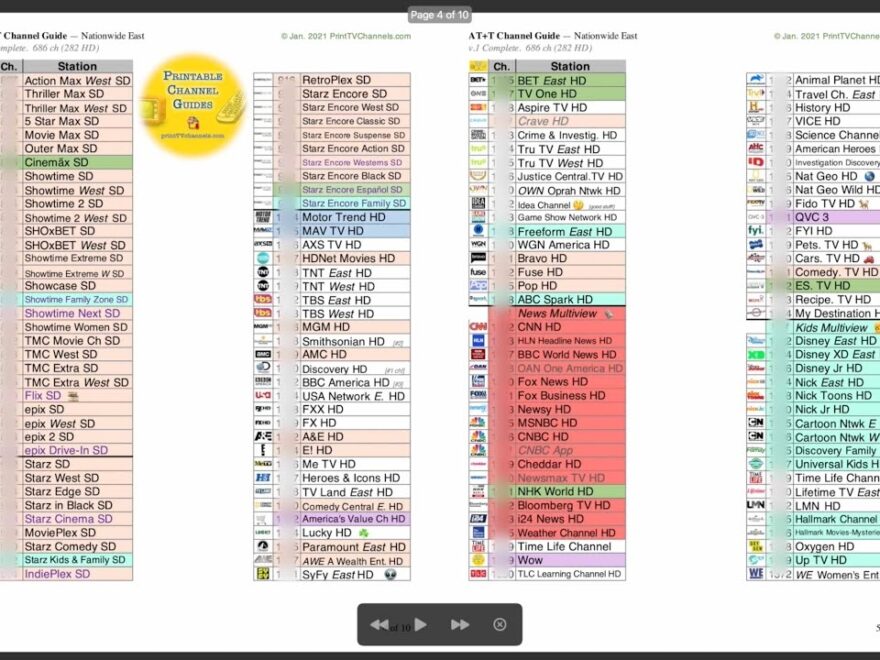The image size is (880, 660).
Task: Click the CNN logo icon
Action: pyautogui.click(x=478, y=327)
